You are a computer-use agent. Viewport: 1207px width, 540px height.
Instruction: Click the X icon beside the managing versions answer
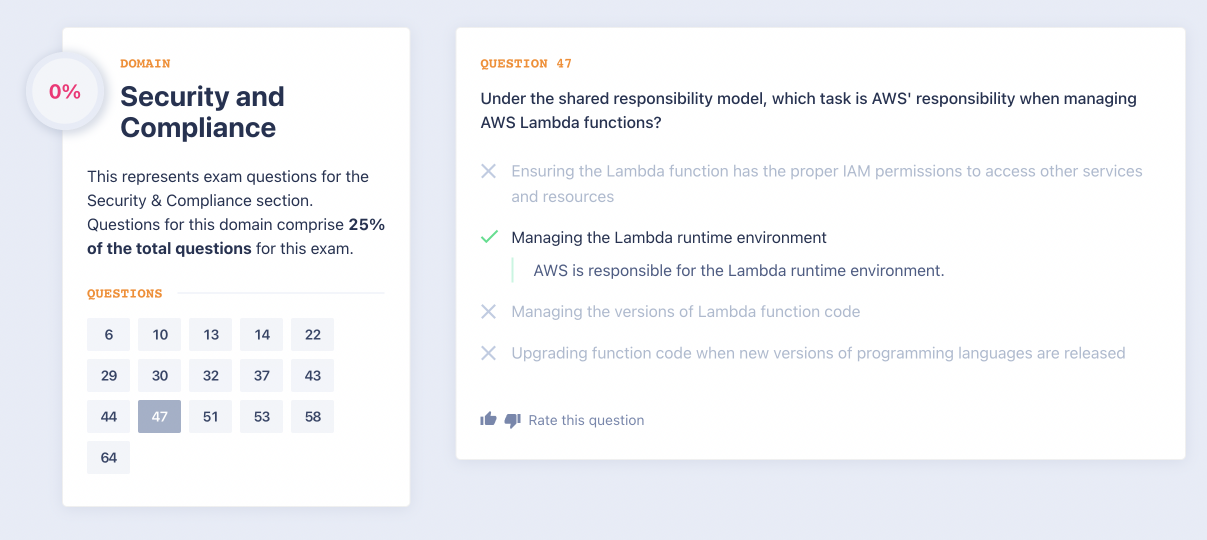point(489,312)
